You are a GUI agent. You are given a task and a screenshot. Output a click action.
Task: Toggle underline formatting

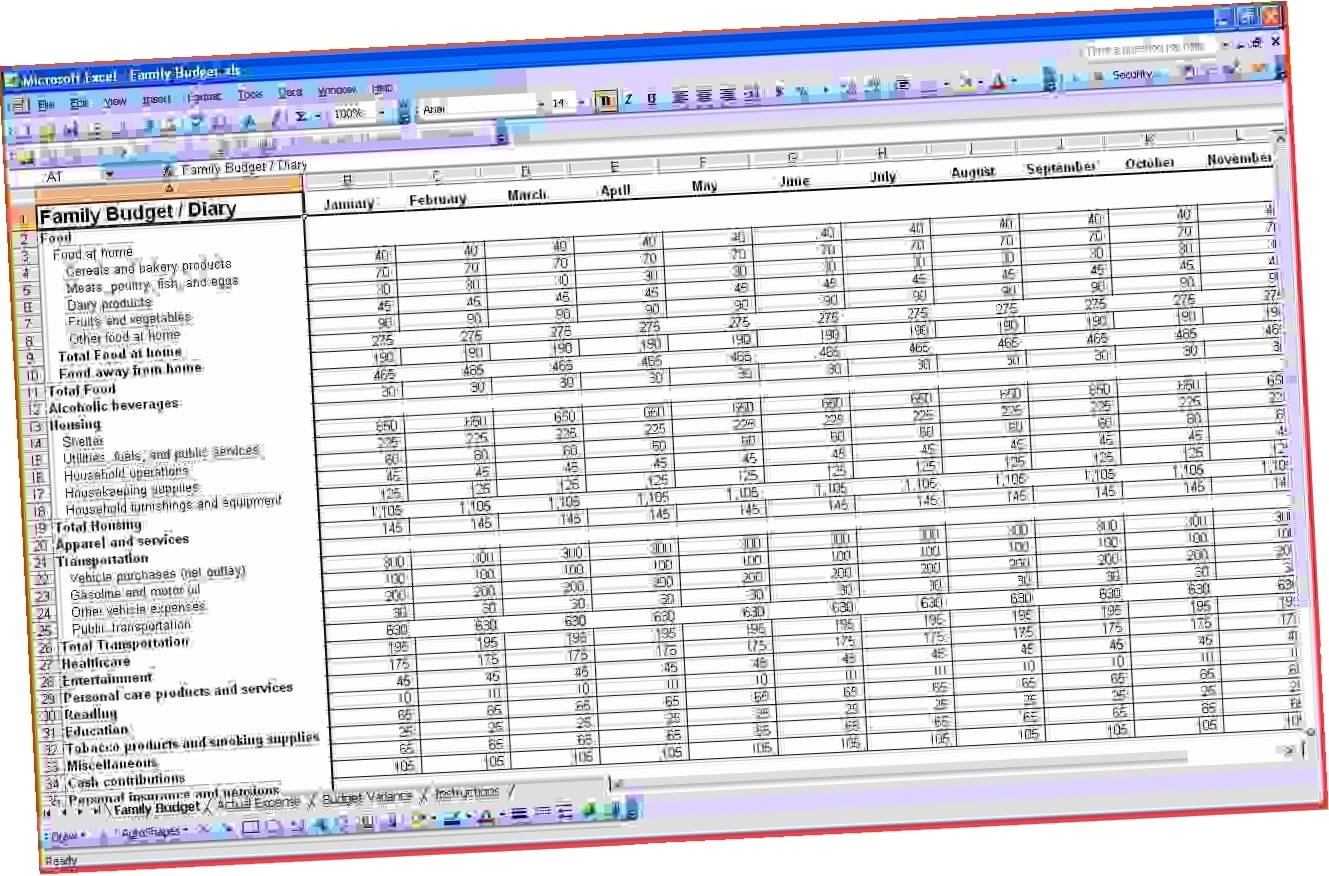point(651,99)
